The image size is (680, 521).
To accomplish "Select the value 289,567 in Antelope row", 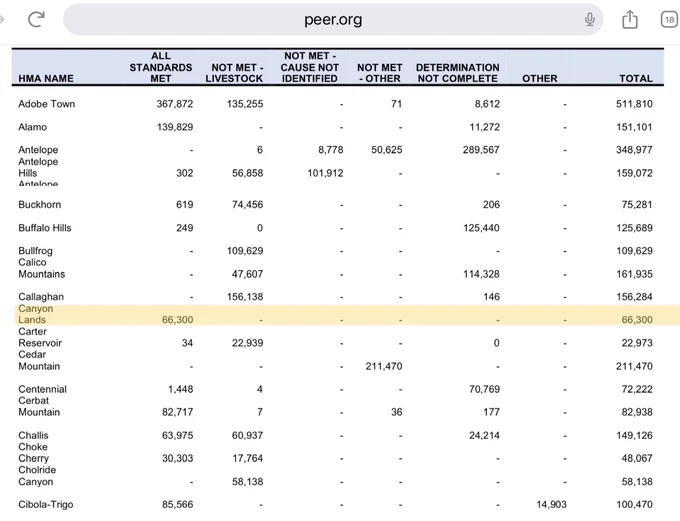I will 481,150.
